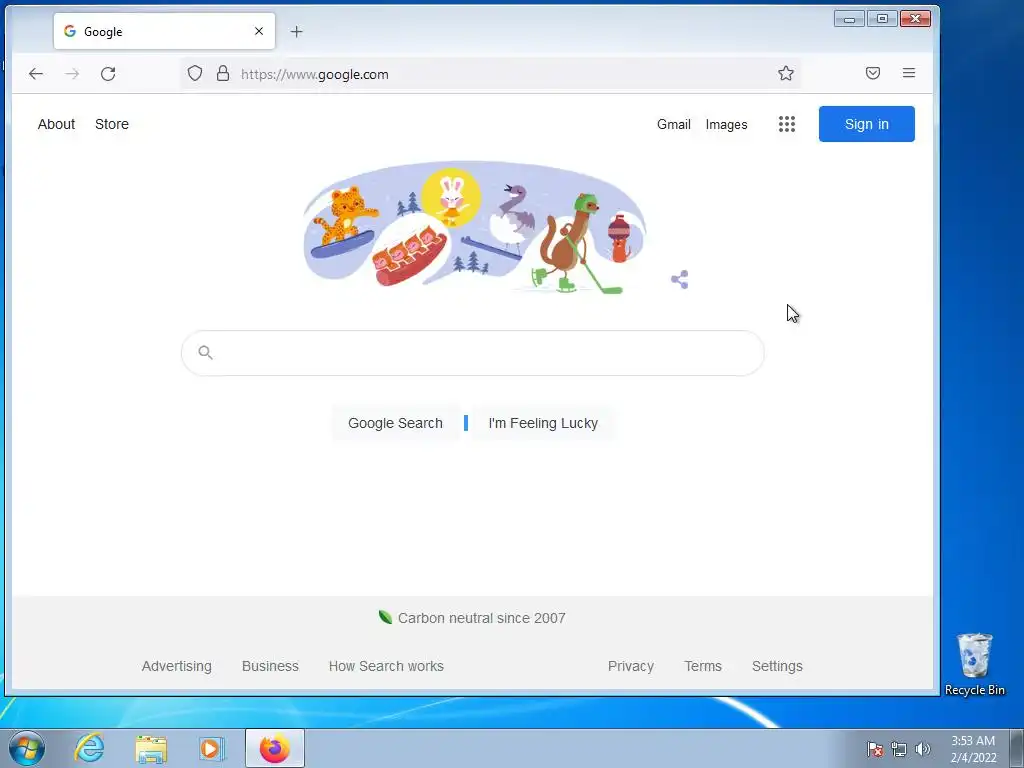
Task: Open Windows Explorer from the taskbar
Action: tap(151, 749)
